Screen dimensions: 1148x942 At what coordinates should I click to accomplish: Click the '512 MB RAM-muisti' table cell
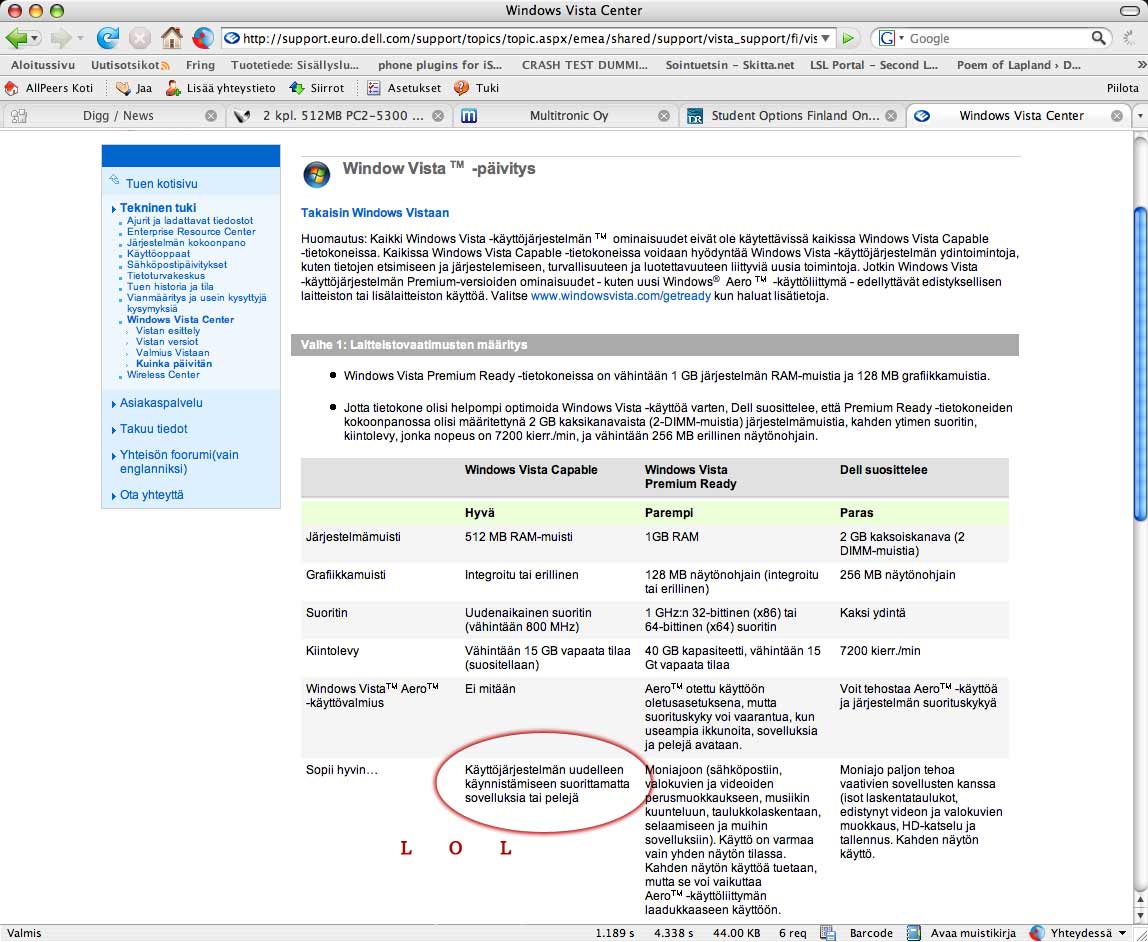[519, 537]
